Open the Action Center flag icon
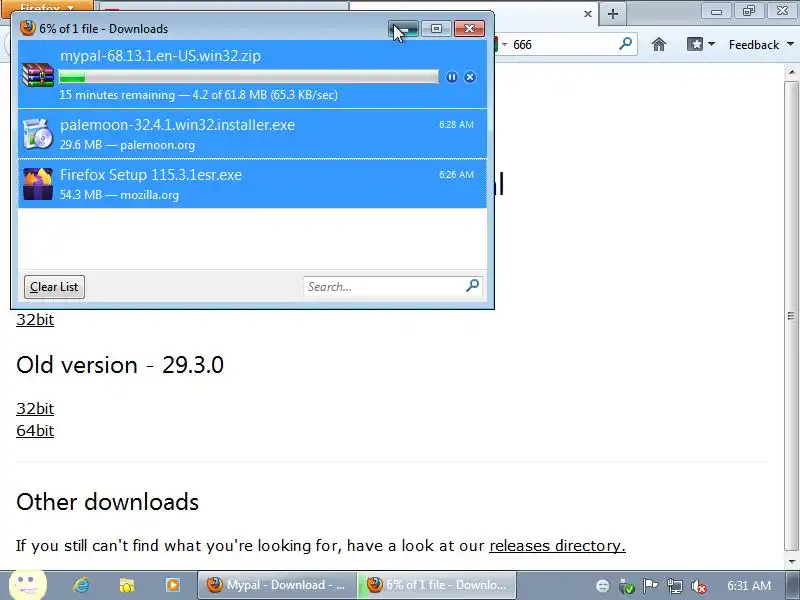800x600 pixels. tap(651, 586)
